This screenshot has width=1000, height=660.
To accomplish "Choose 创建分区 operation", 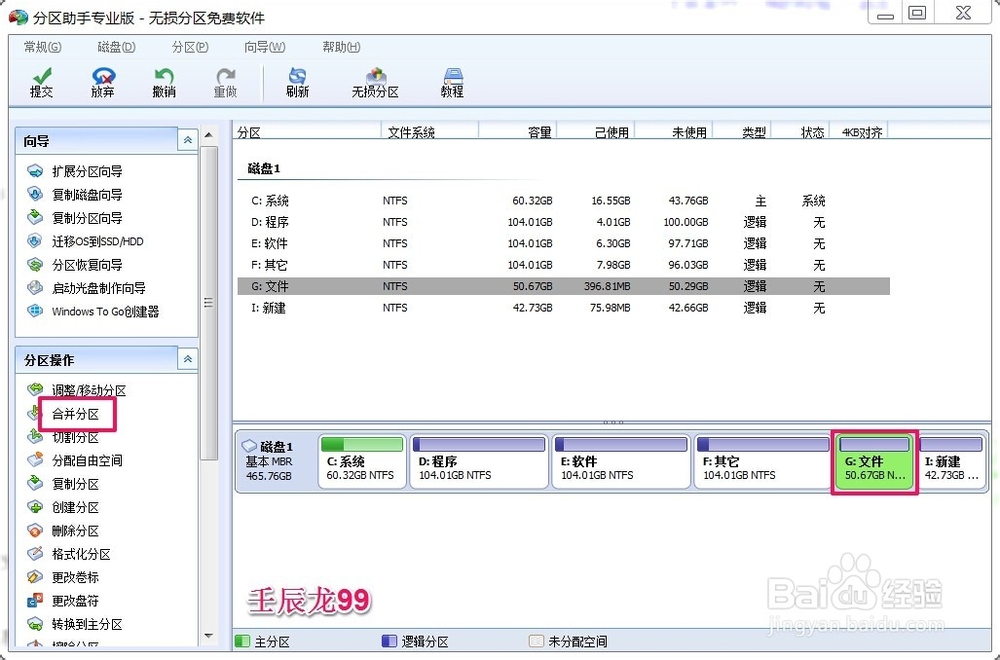I will tap(62, 508).
